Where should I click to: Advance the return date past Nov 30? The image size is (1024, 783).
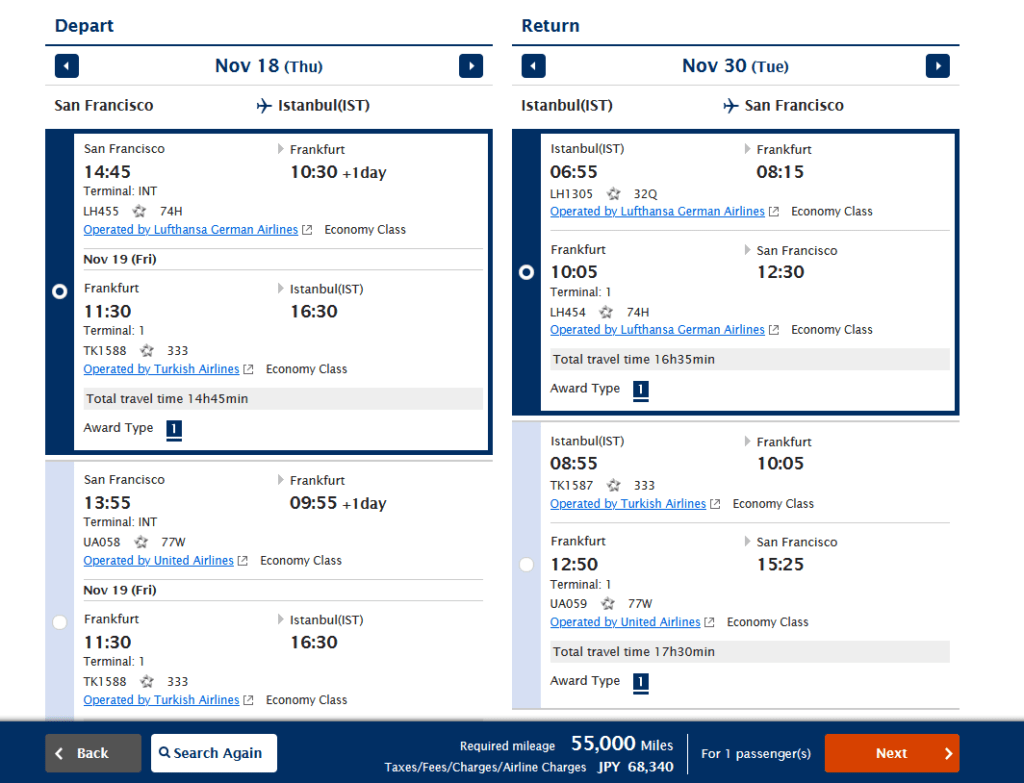click(937, 65)
